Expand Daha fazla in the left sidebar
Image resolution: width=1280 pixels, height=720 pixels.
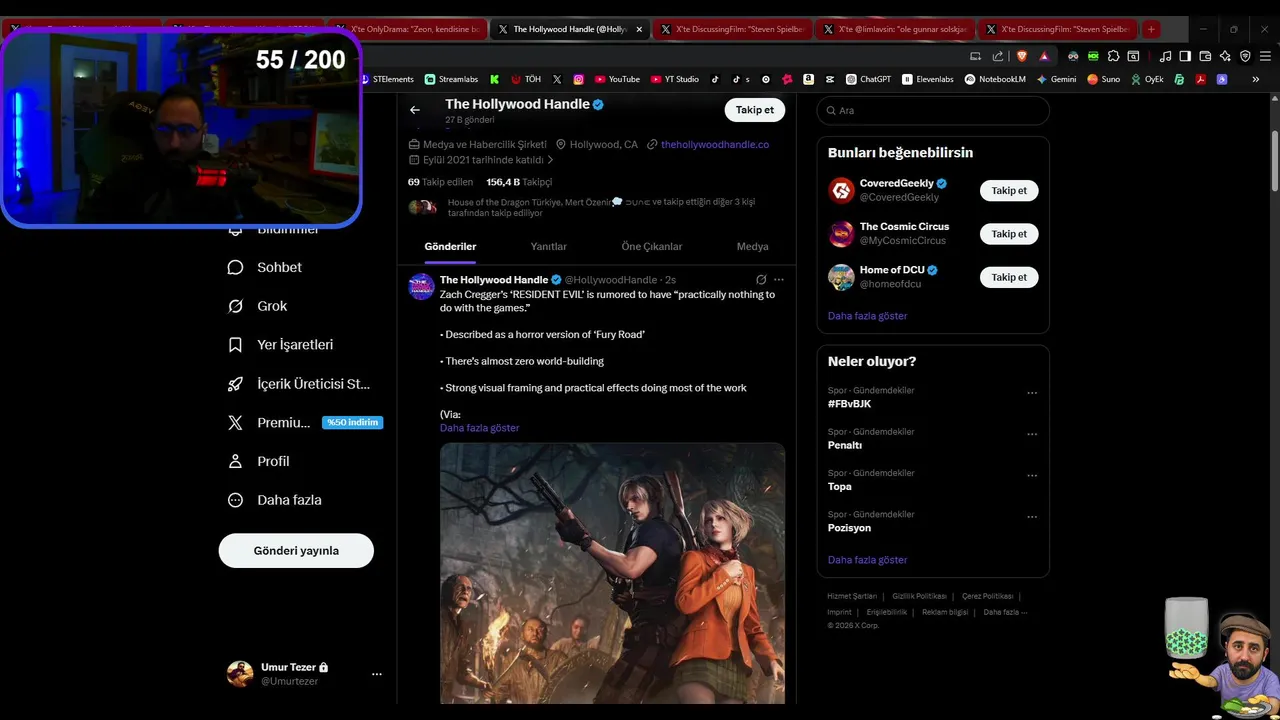coord(274,500)
